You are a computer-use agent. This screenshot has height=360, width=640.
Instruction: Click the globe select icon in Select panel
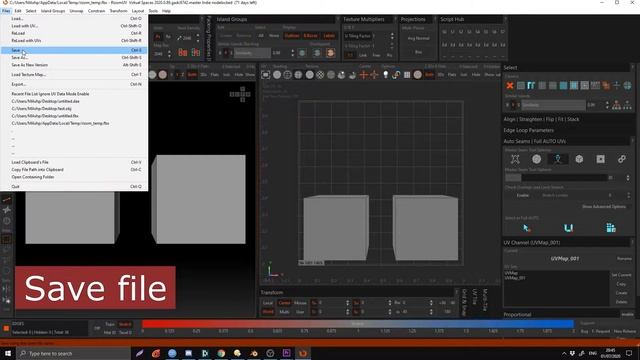(x=627, y=85)
